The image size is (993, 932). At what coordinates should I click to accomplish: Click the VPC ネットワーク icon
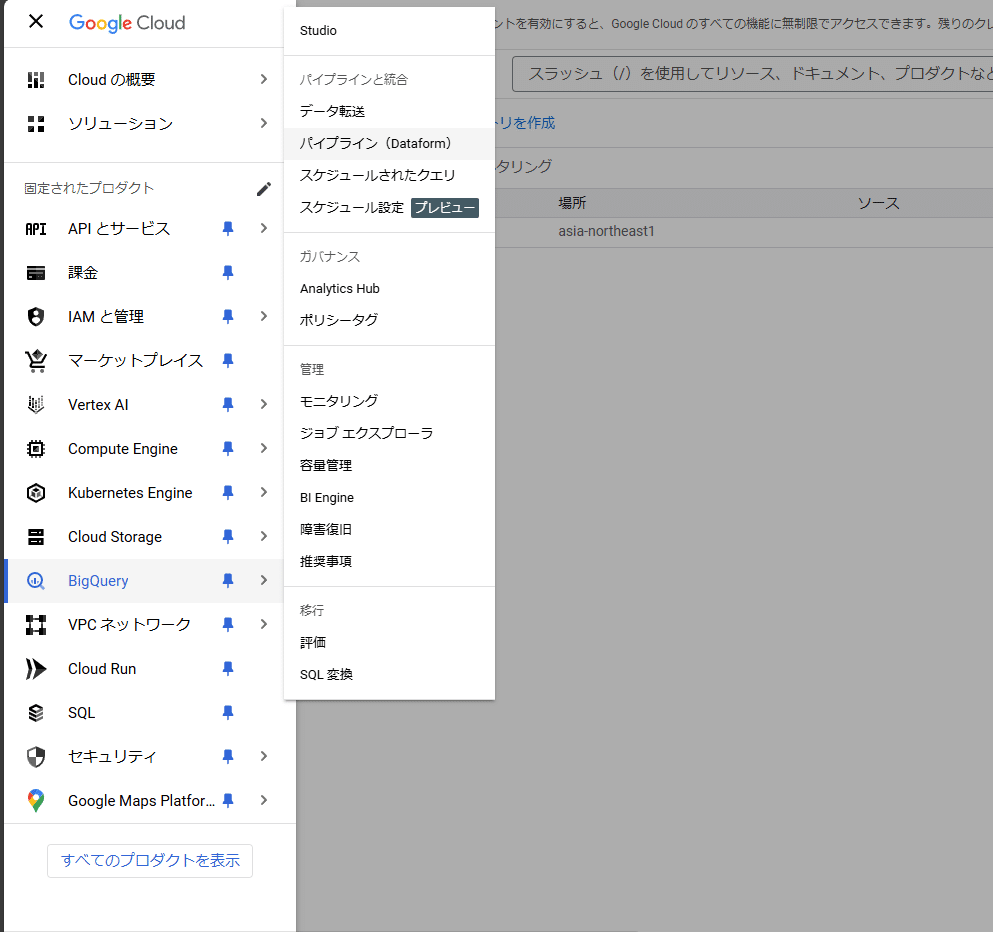(36, 625)
